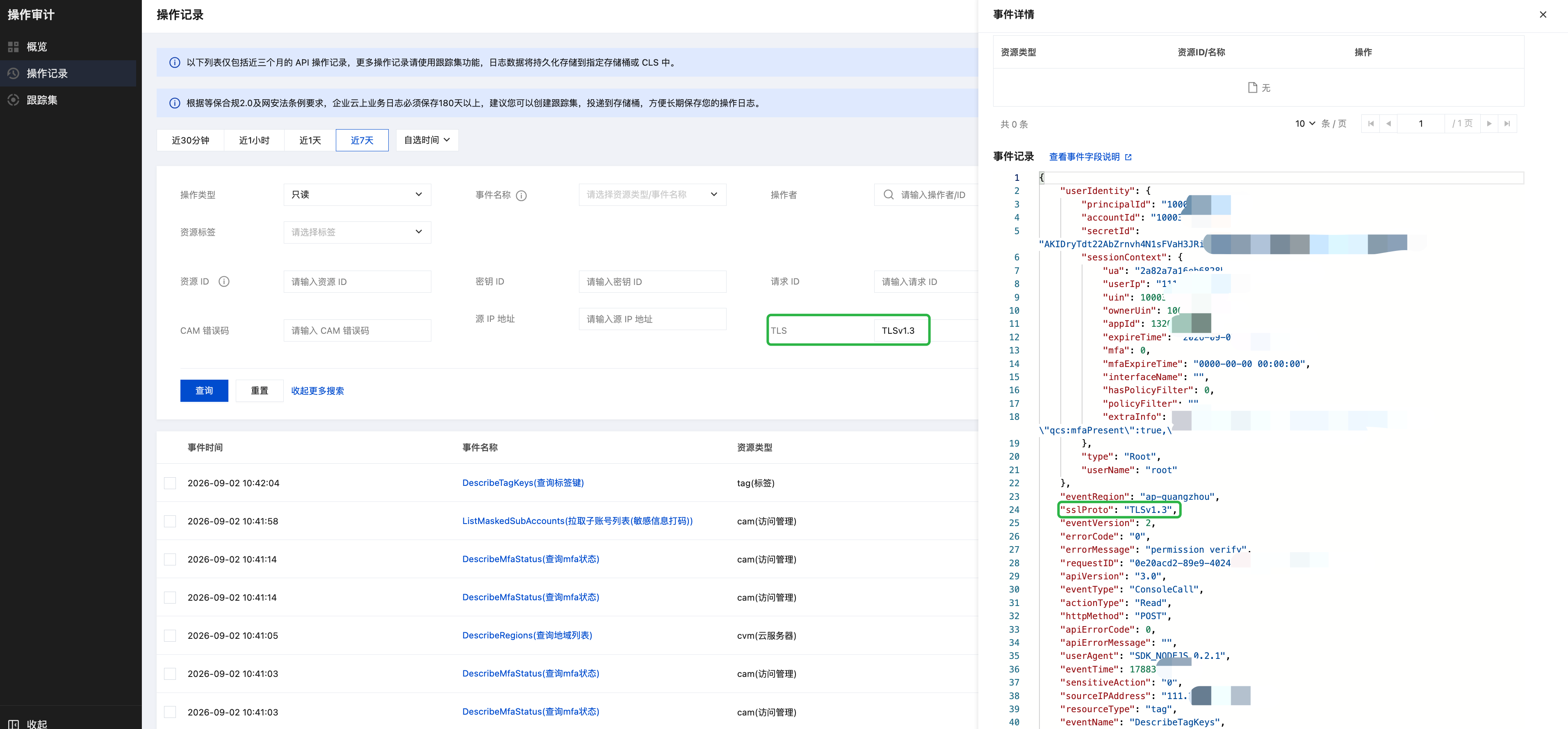The height and width of the screenshot is (729, 1568).
Task: Go to the next page arrow
Action: click(1490, 123)
